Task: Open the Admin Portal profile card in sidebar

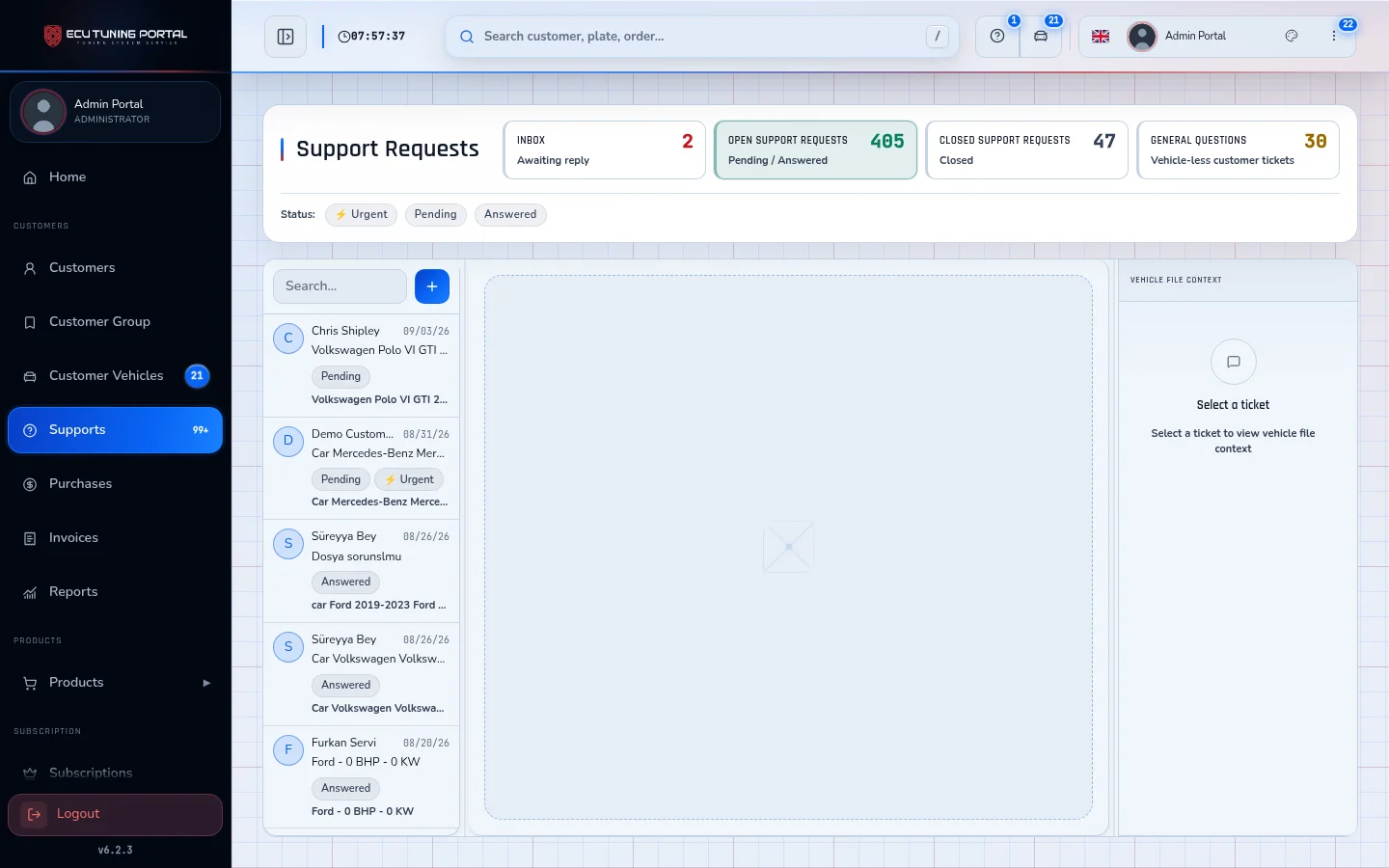Action: (116, 112)
